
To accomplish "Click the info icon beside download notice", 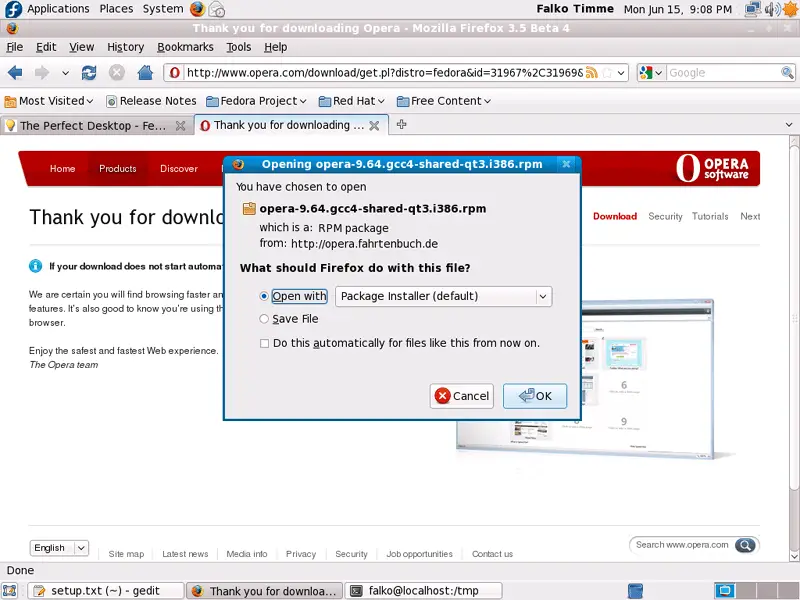I will (35, 266).
